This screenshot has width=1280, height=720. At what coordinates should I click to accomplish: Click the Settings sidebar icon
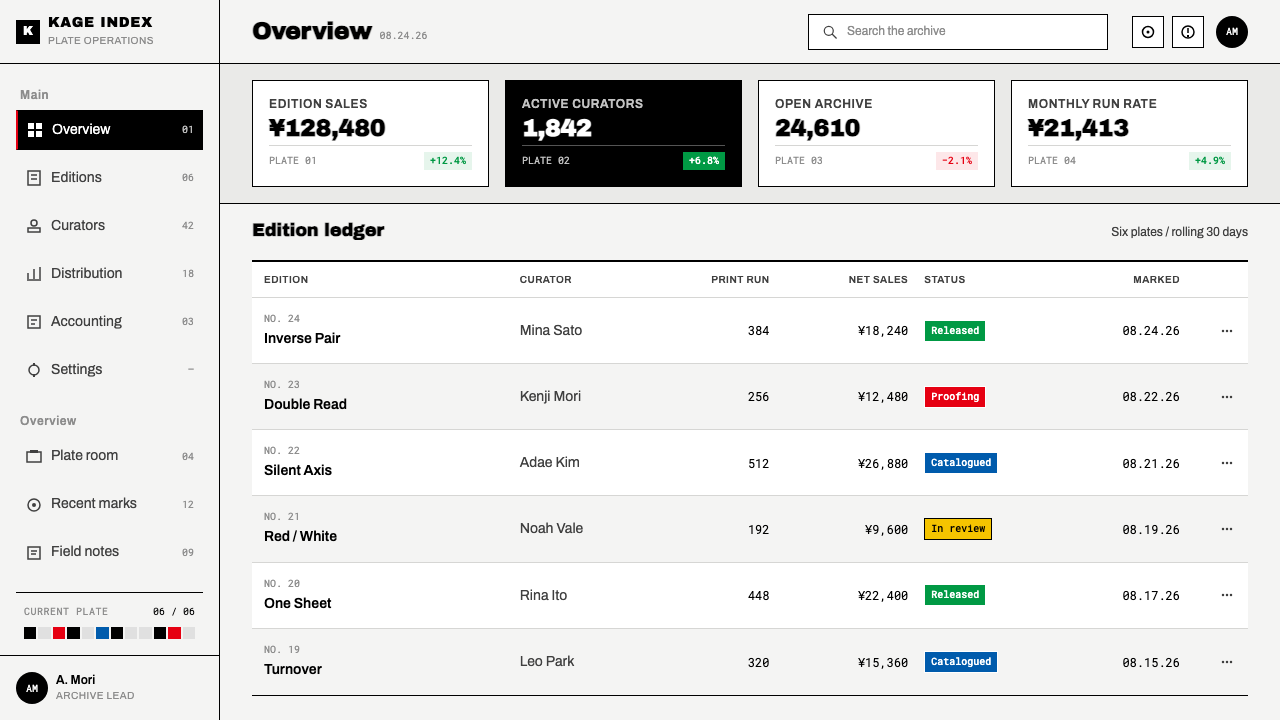(x=34, y=370)
